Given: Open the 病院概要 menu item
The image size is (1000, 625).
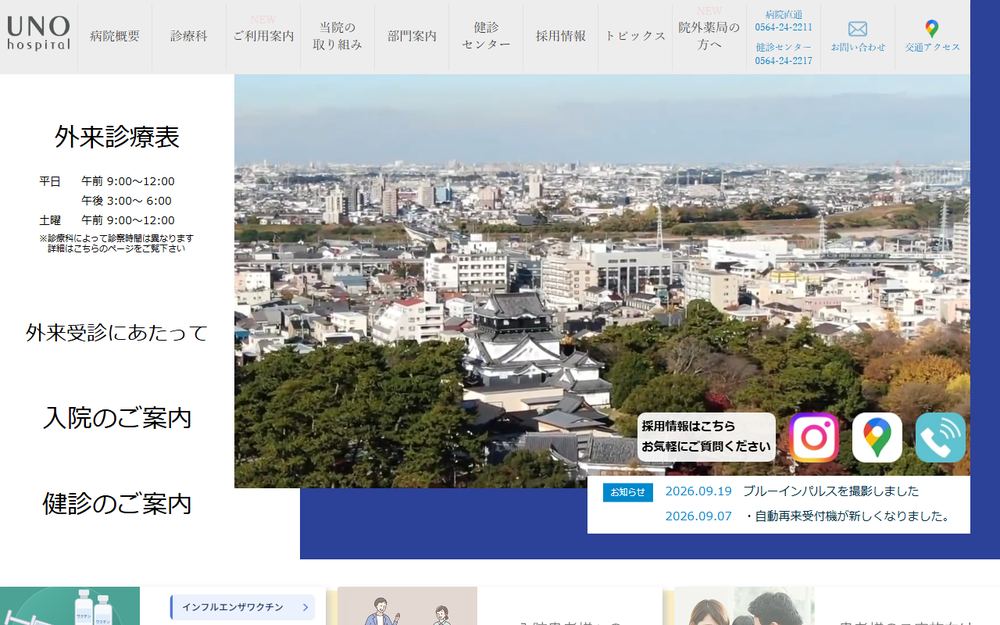Looking at the screenshot, I should click(115, 36).
